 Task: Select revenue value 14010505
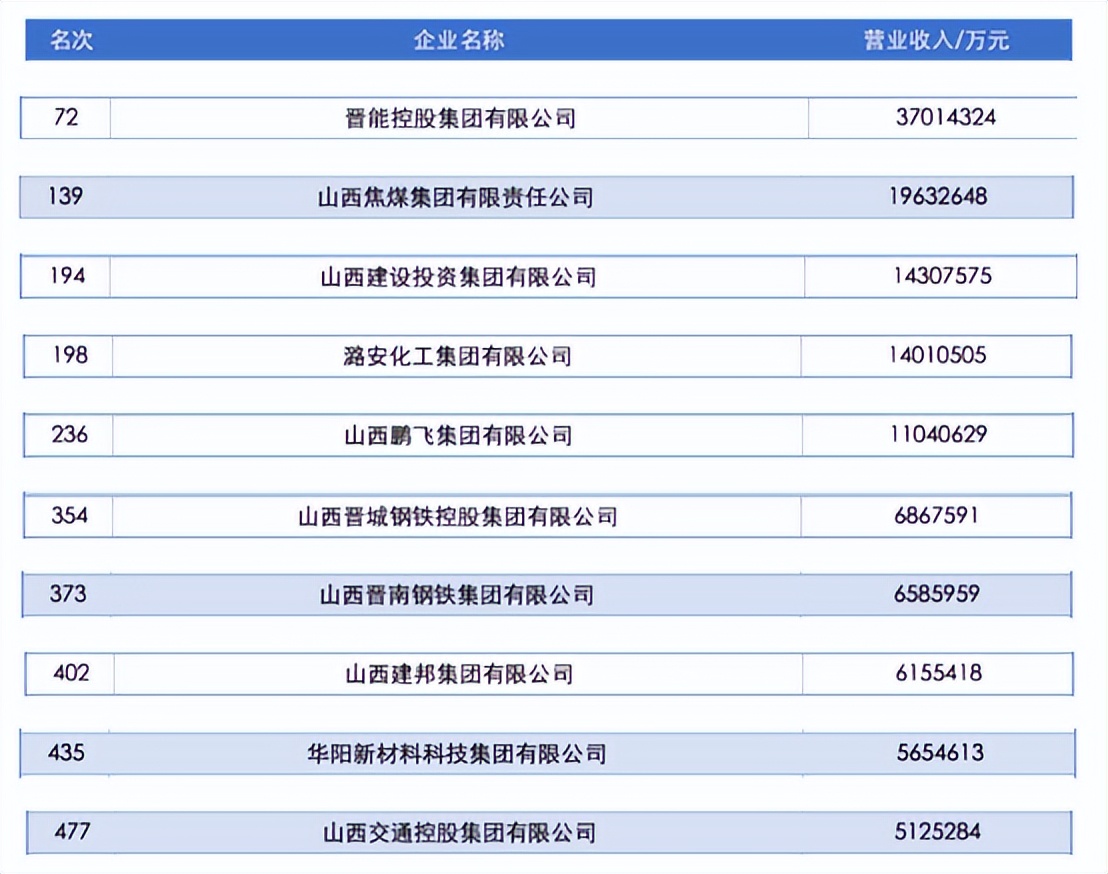pos(937,355)
